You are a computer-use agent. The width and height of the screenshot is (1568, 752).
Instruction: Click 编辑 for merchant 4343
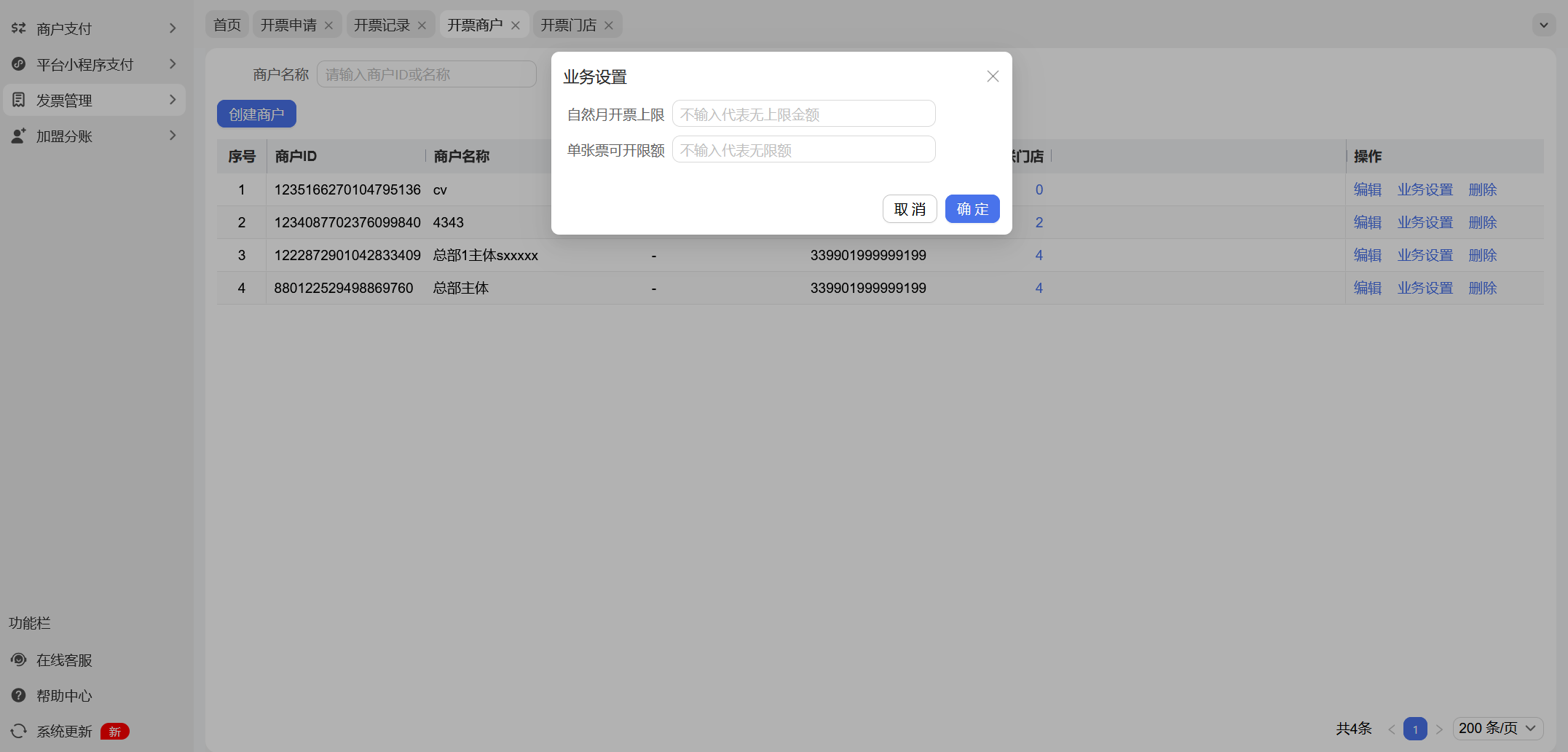[1368, 222]
